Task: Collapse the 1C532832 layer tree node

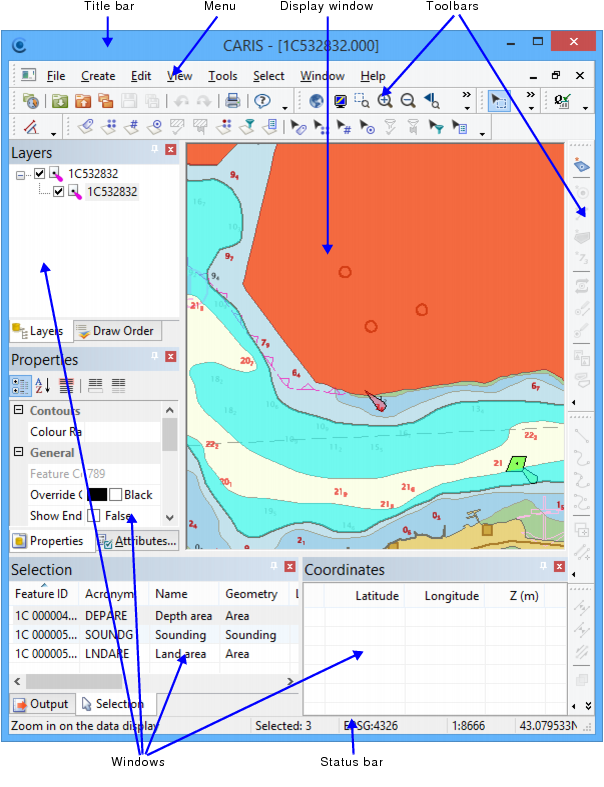Action: pyautogui.click(x=21, y=174)
